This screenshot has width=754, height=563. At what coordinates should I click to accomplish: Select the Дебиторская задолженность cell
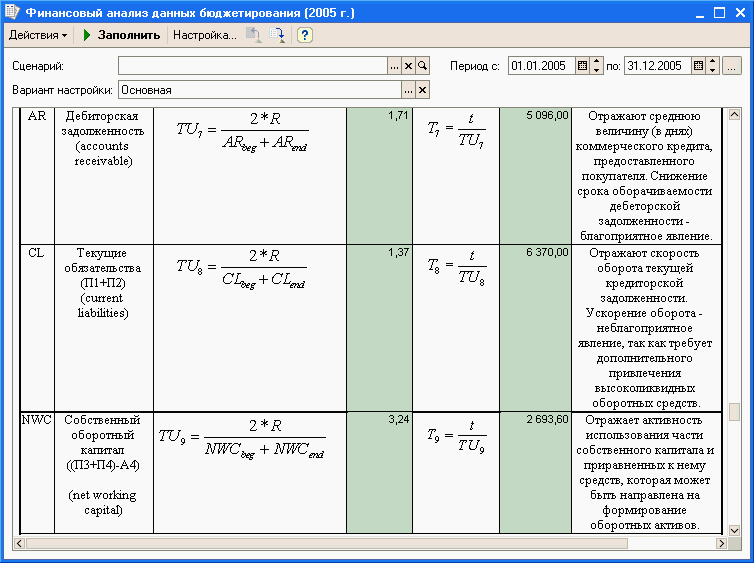pyautogui.click(x=104, y=176)
